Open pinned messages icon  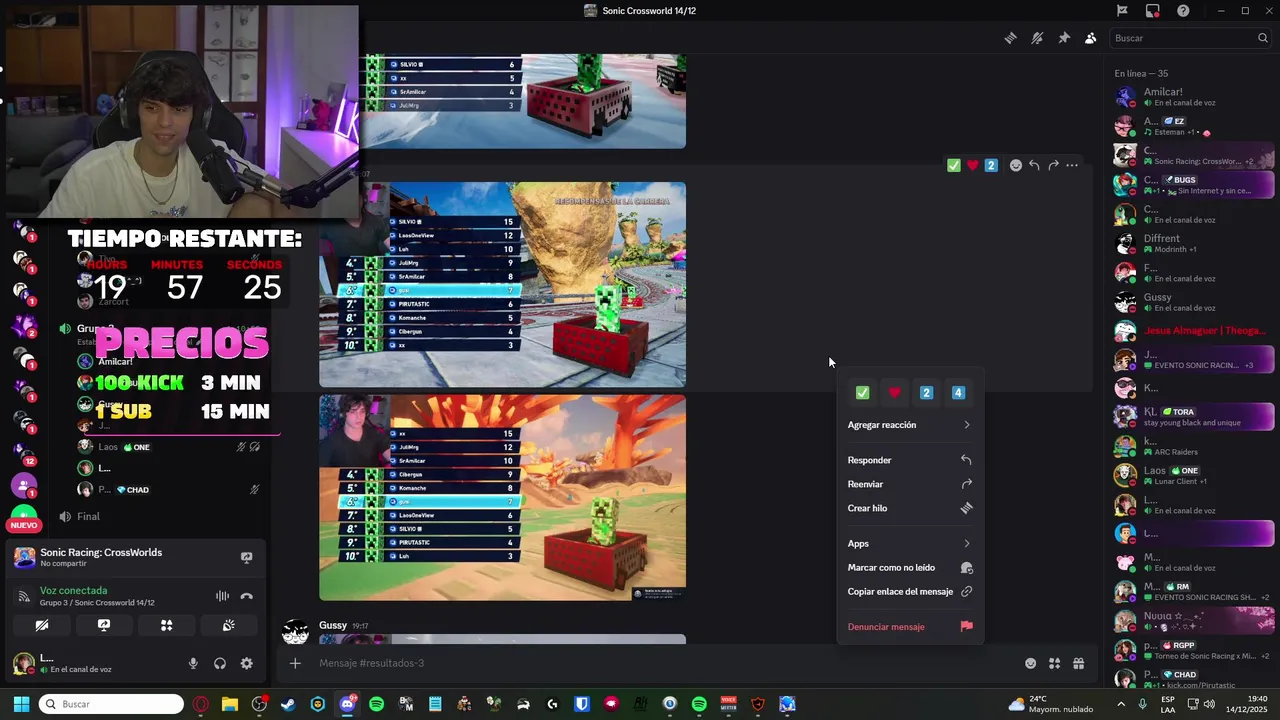1064,38
